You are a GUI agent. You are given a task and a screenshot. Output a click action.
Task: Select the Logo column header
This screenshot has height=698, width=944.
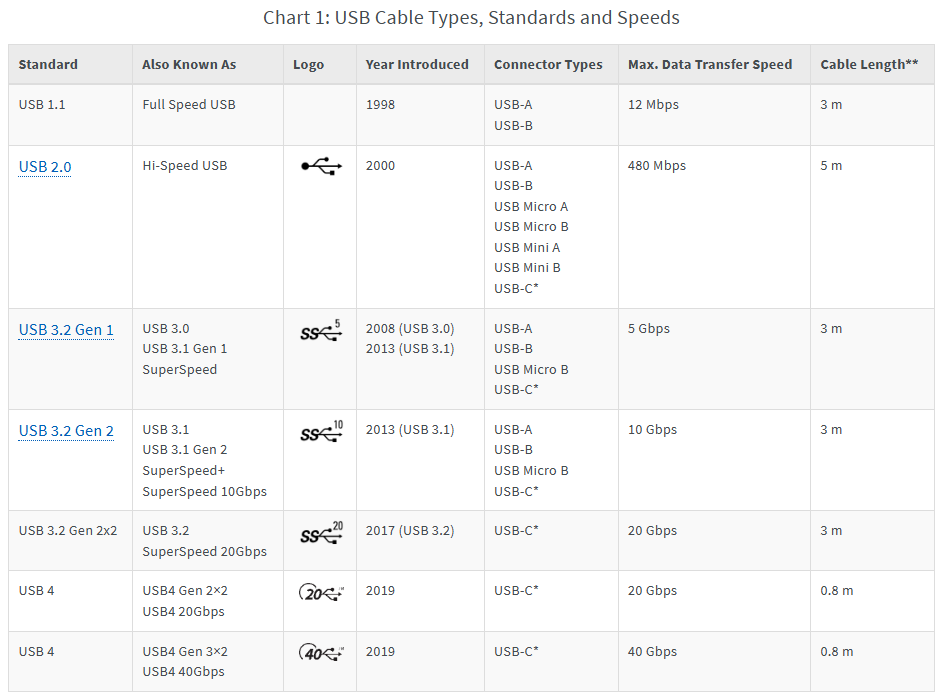click(308, 64)
